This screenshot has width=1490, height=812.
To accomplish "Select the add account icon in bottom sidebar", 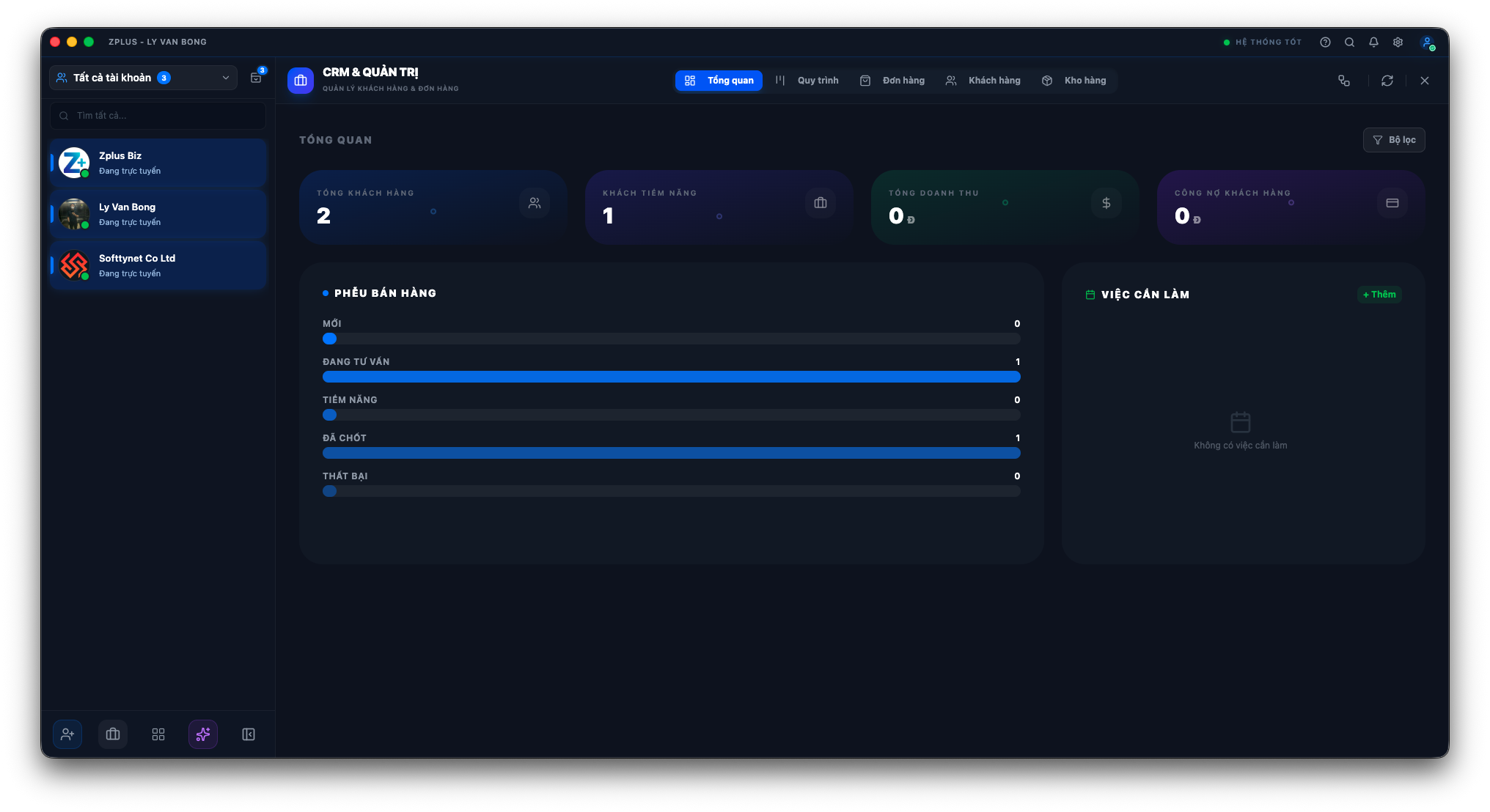I will coord(67,734).
